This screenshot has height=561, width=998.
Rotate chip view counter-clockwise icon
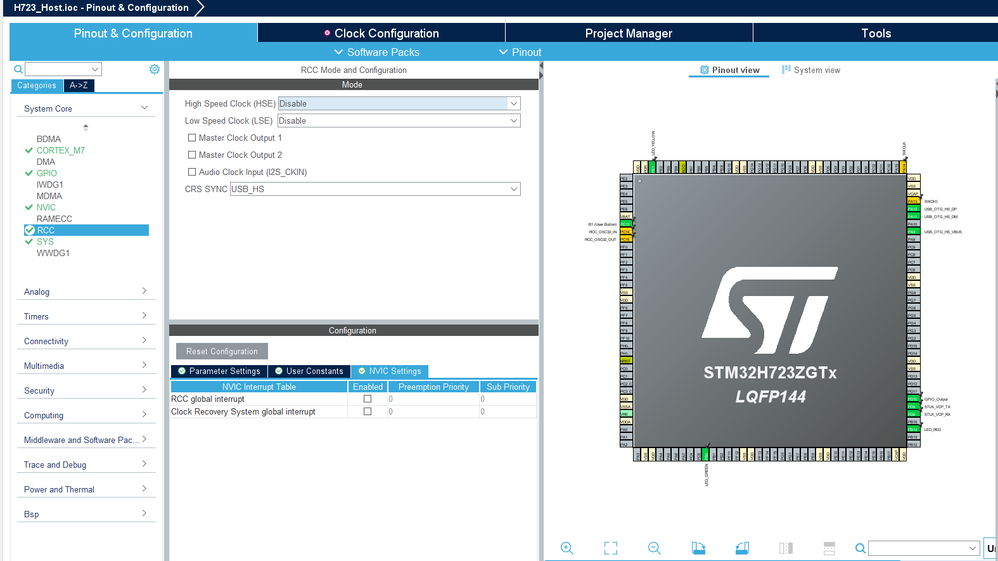click(x=741, y=548)
